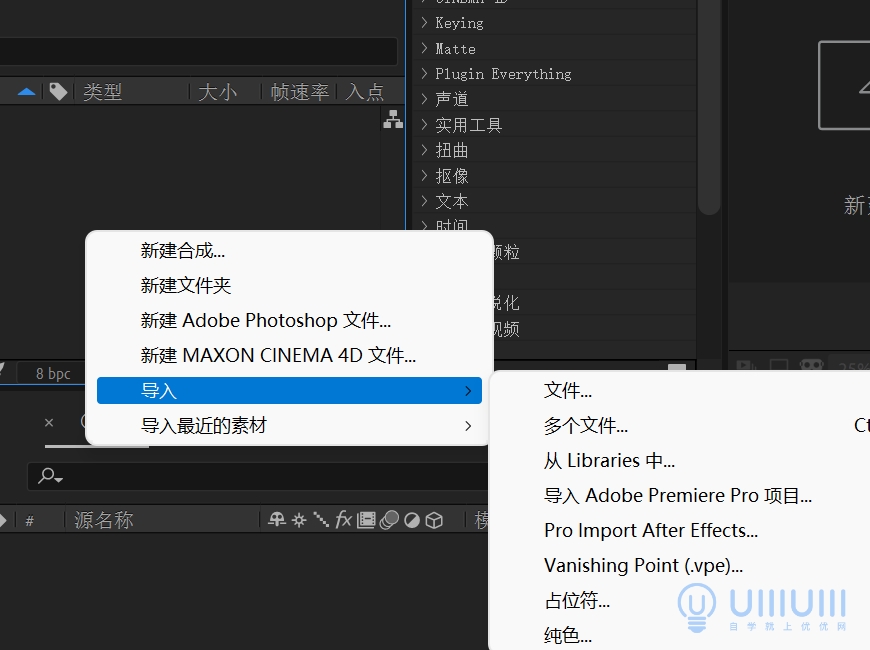The image size is (870, 650).
Task: Select 新建 MAXON CINEMA 4D 文件... entry
Action: click(289, 355)
